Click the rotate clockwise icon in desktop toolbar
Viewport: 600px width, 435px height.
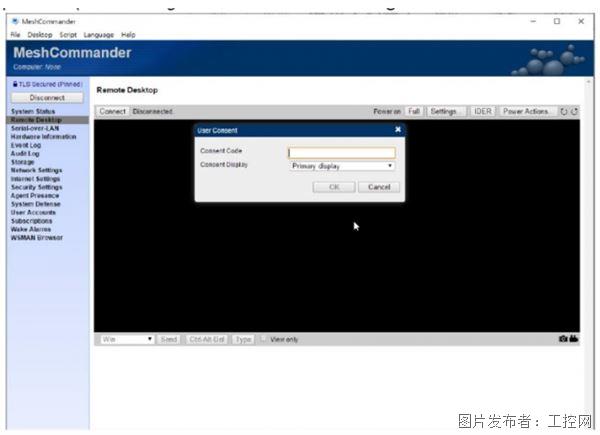coord(574,111)
